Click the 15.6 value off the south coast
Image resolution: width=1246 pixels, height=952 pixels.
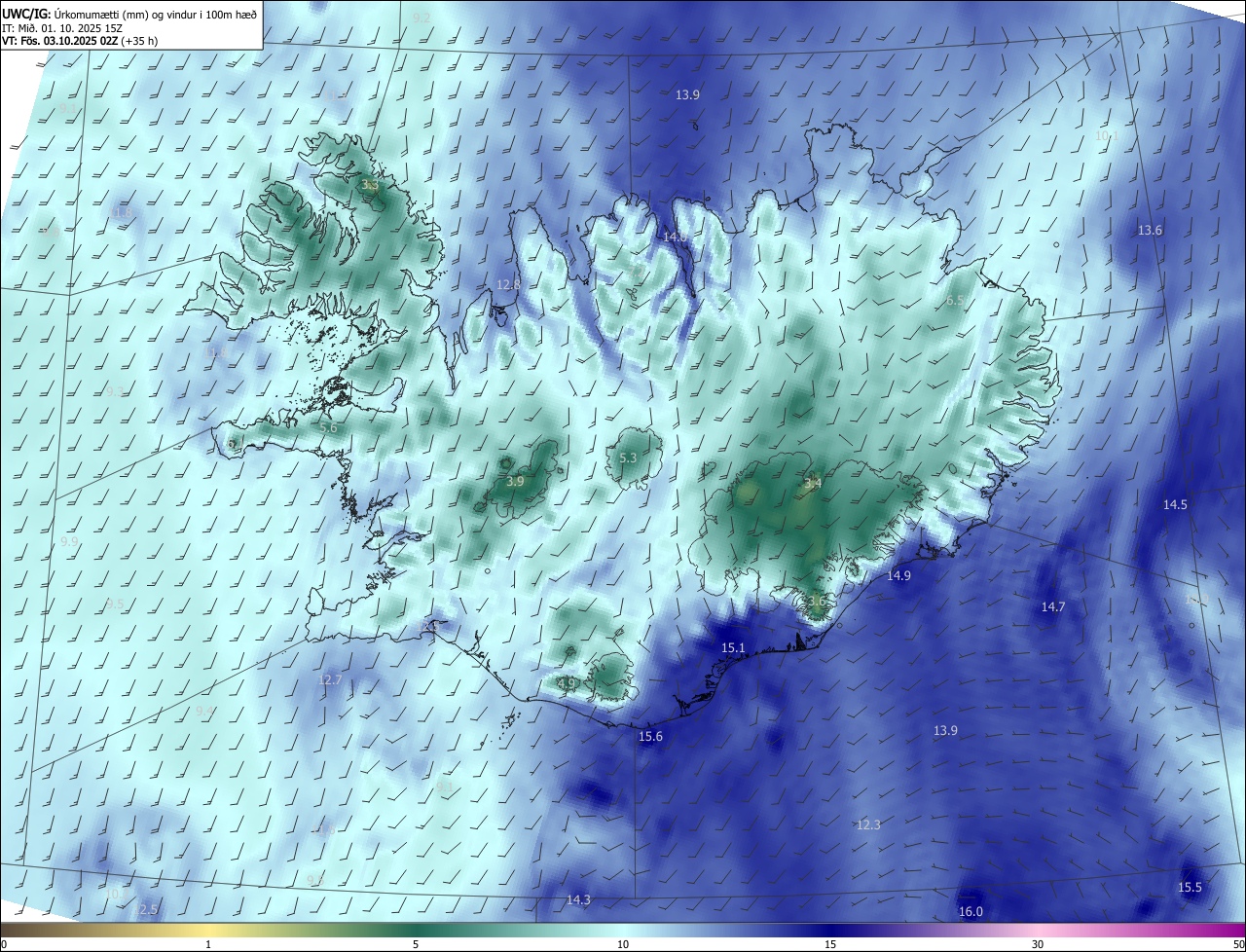click(x=650, y=736)
